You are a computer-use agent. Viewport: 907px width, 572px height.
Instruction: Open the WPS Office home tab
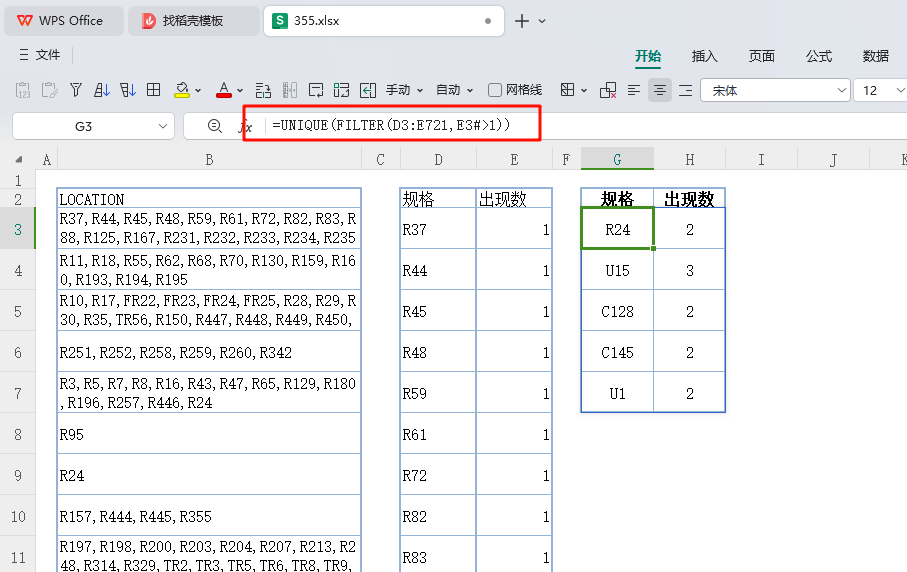pos(64,21)
